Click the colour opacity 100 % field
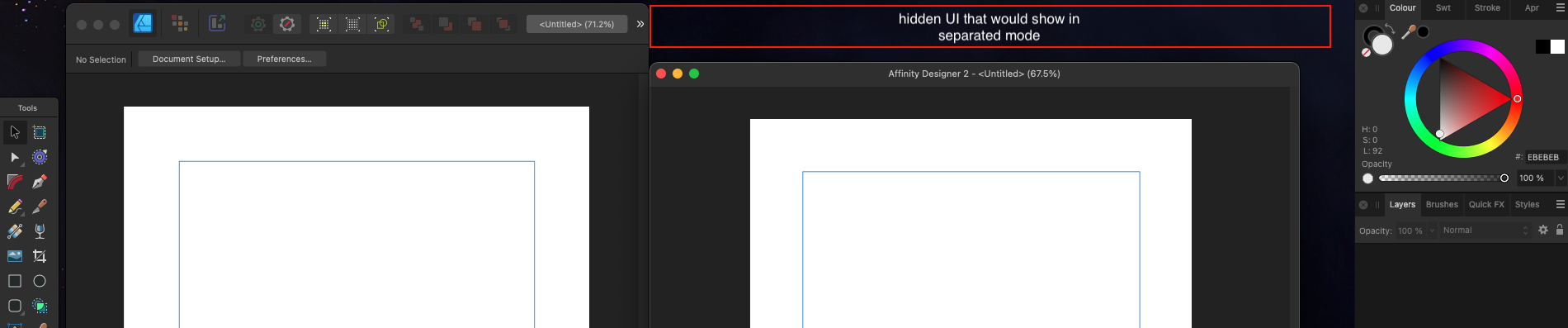 pyautogui.click(x=1535, y=178)
